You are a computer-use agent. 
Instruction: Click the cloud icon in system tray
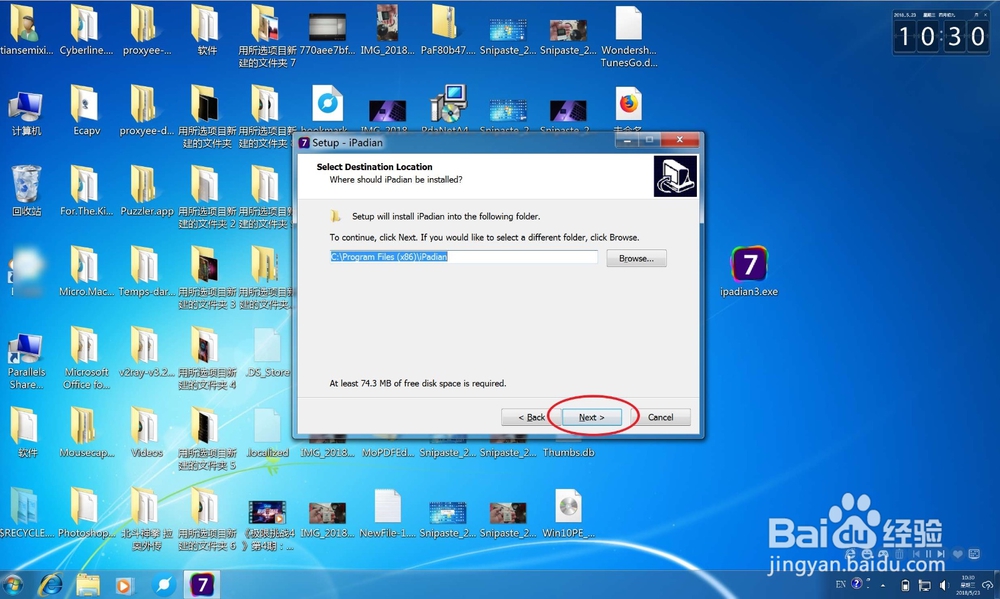pos(989,585)
